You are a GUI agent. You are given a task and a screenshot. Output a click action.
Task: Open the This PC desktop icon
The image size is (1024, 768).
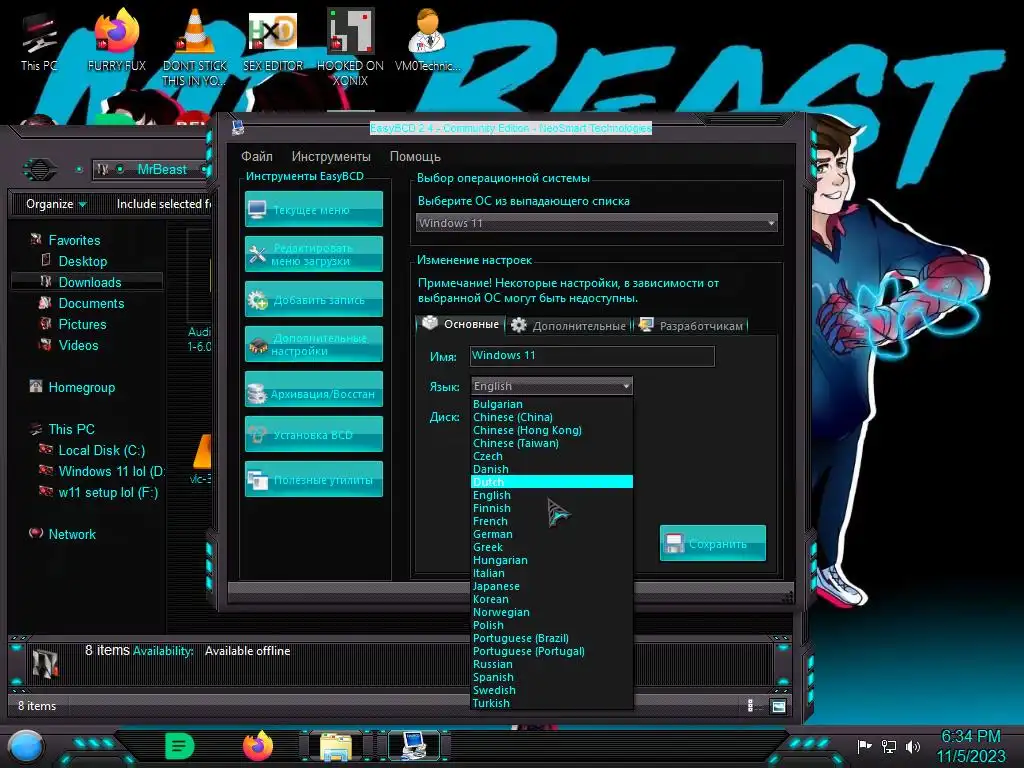pyautogui.click(x=39, y=42)
